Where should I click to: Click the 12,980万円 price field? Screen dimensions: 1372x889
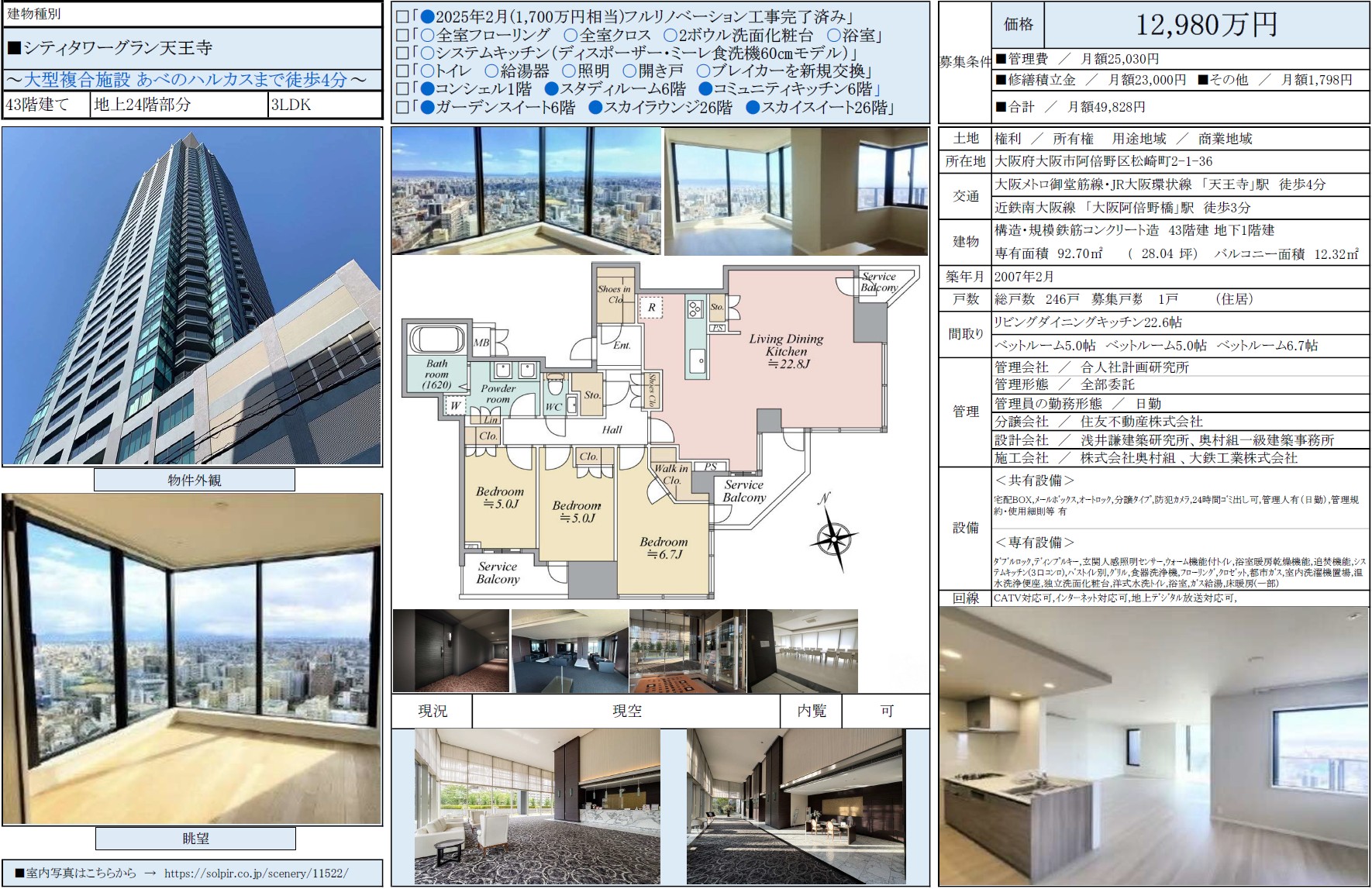click(x=1206, y=25)
